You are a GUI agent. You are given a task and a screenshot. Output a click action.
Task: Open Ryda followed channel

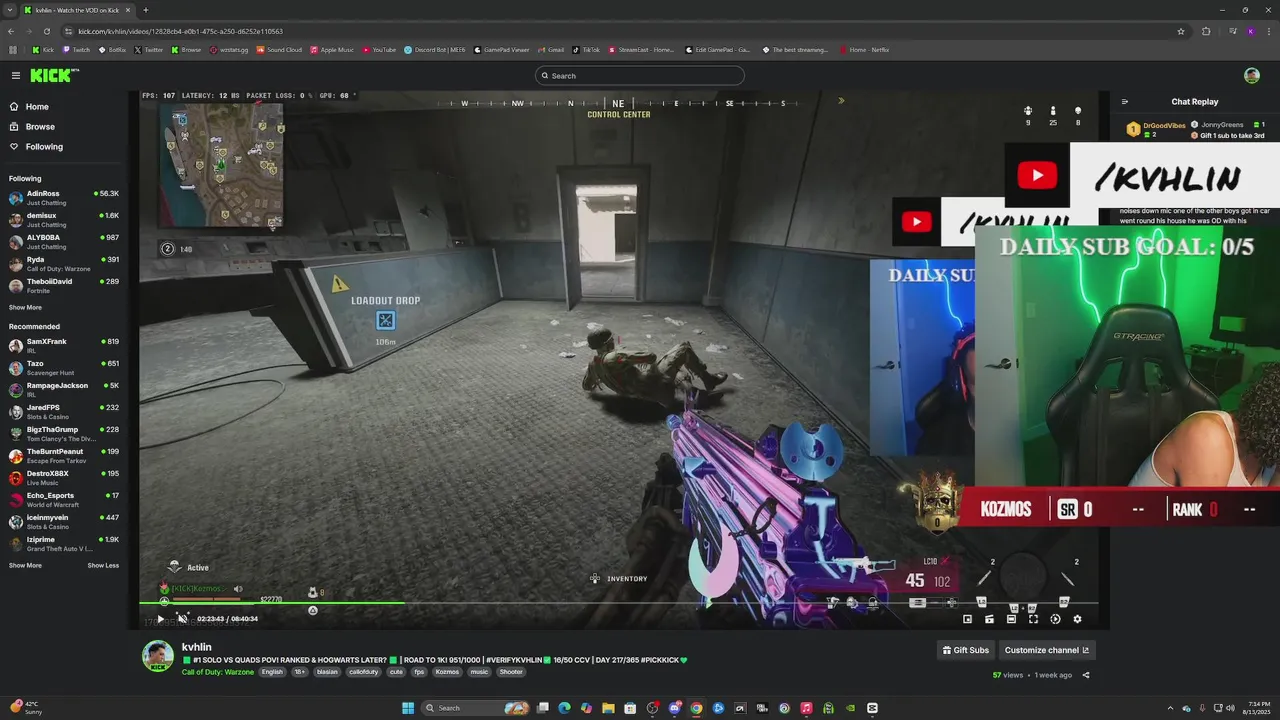[64, 263]
